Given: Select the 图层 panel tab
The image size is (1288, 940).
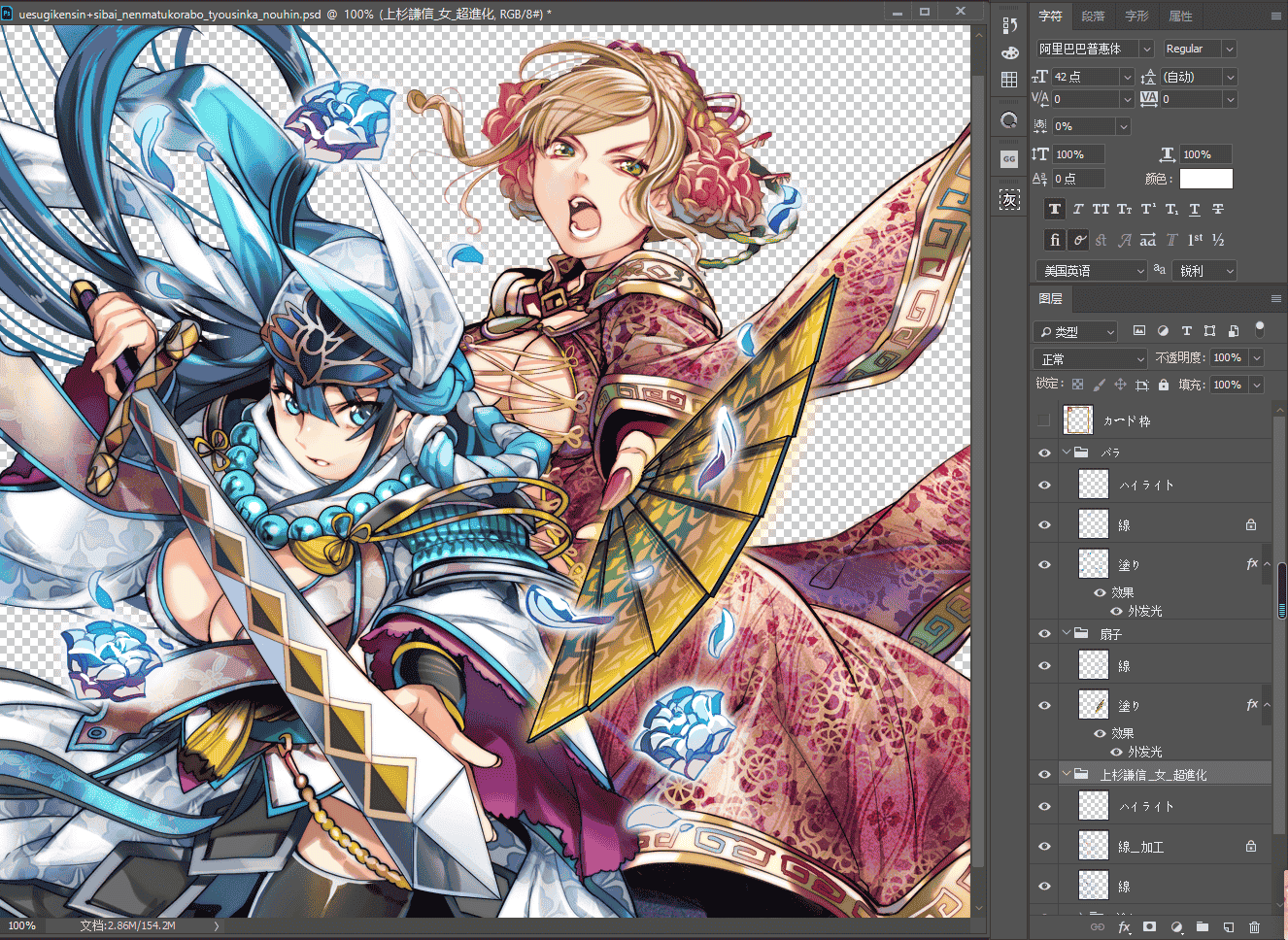Looking at the screenshot, I should [x=1050, y=299].
